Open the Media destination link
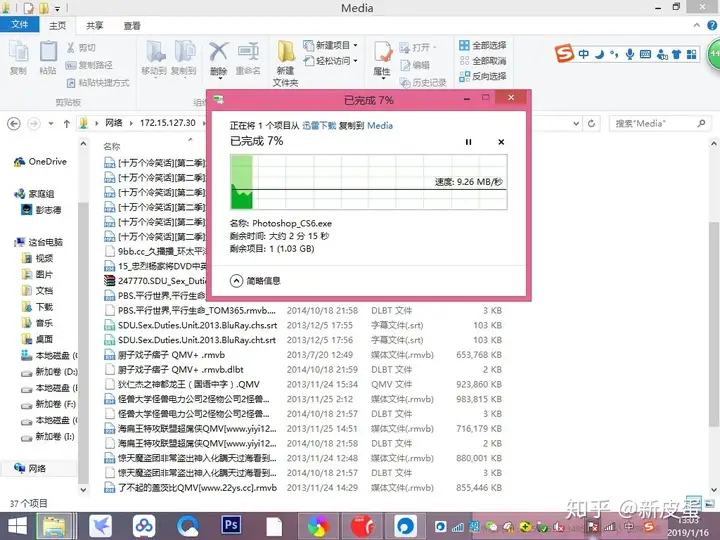 (x=380, y=125)
